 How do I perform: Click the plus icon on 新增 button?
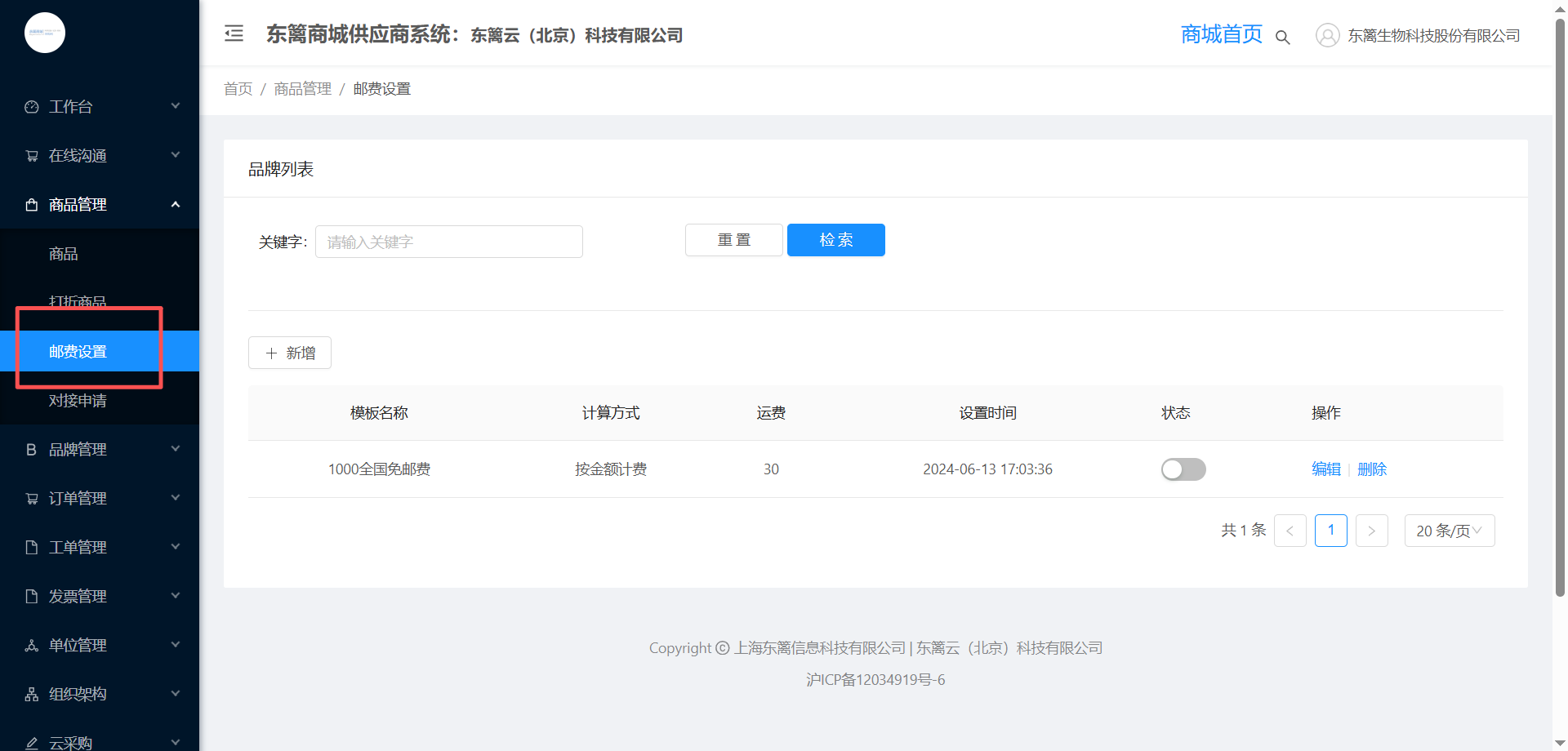[x=272, y=353]
